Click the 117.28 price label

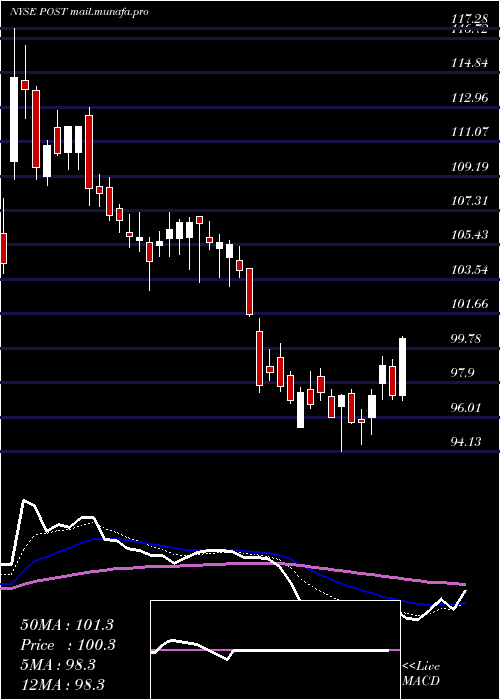point(469,19)
